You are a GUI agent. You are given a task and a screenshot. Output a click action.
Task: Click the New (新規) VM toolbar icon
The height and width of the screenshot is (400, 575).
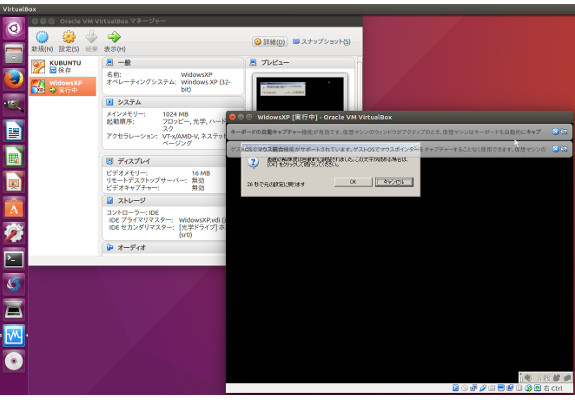pyautogui.click(x=42, y=37)
